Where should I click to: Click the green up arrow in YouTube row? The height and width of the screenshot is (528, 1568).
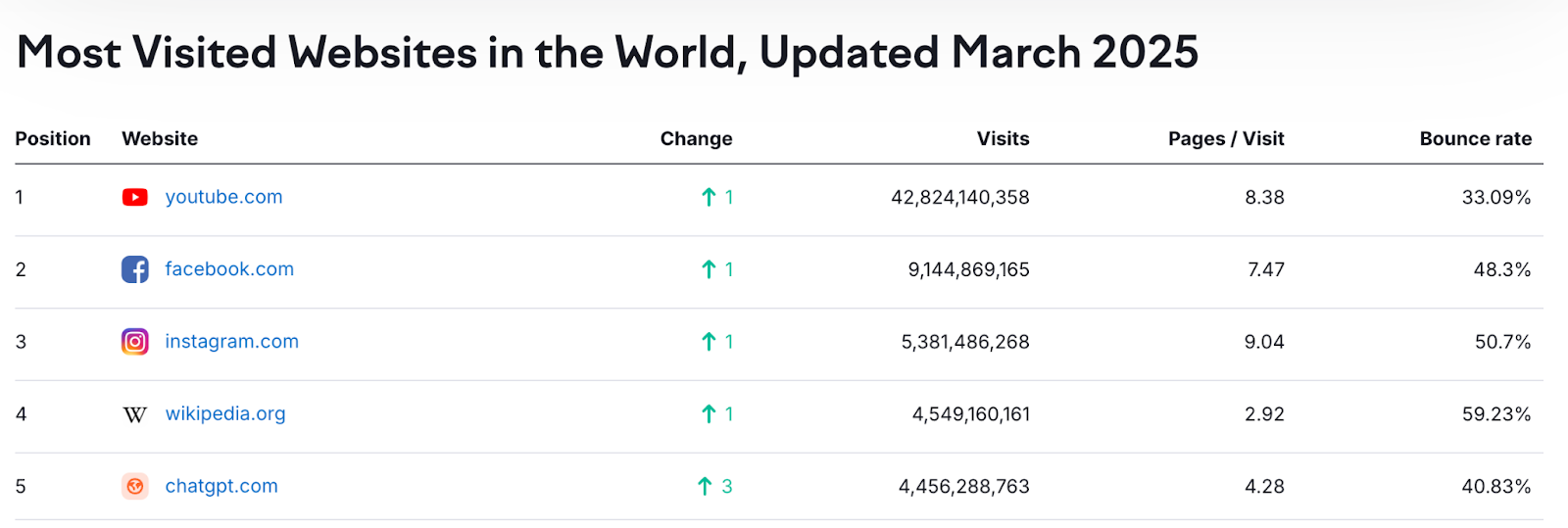pyautogui.click(x=709, y=197)
